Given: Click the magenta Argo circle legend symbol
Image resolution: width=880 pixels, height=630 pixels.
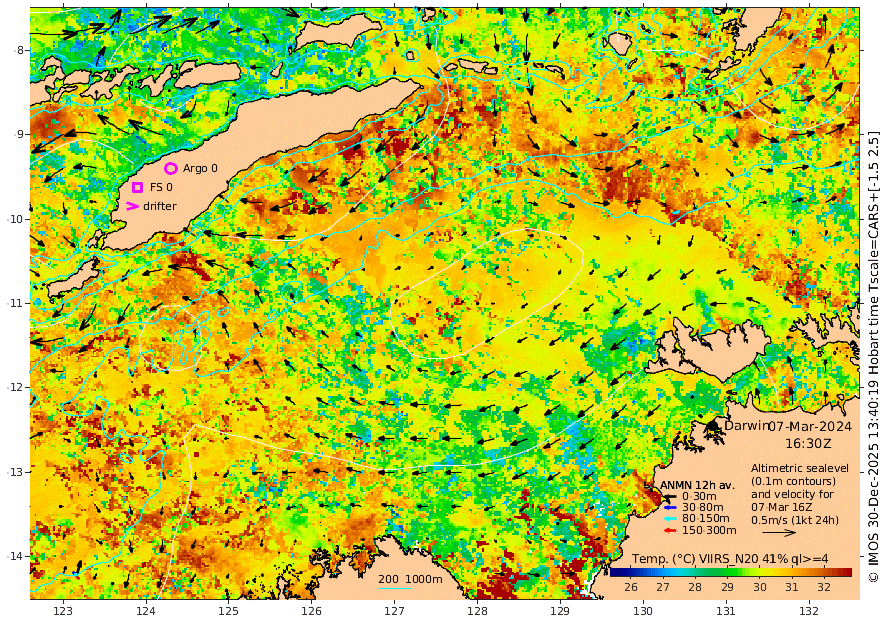Looking at the screenshot, I should pos(171,168).
